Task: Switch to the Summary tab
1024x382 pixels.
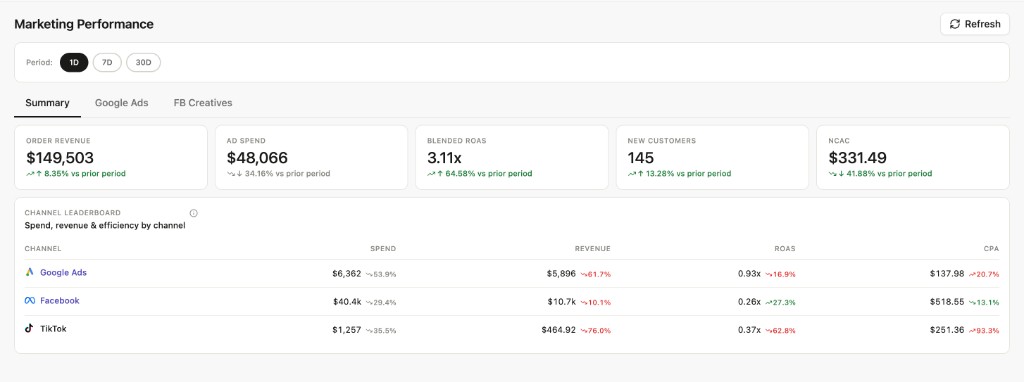Action: click(48, 103)
